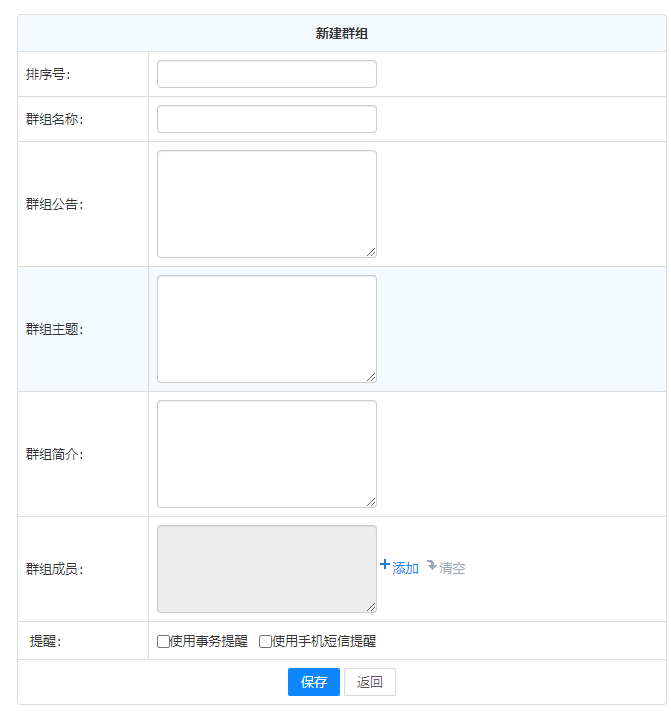This screenshot has height=711, width=671.
Task: Click inside the 群组公告 text area
Action: (x=267, y=204)
